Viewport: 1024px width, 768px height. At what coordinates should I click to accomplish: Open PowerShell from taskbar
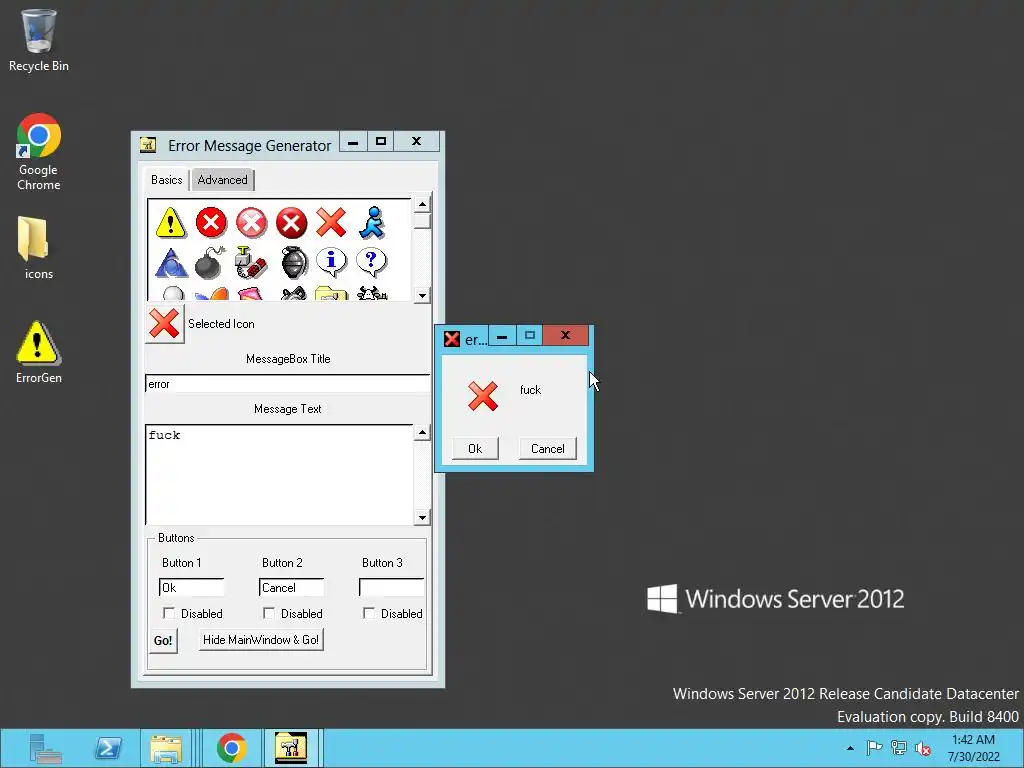[108, 748]
